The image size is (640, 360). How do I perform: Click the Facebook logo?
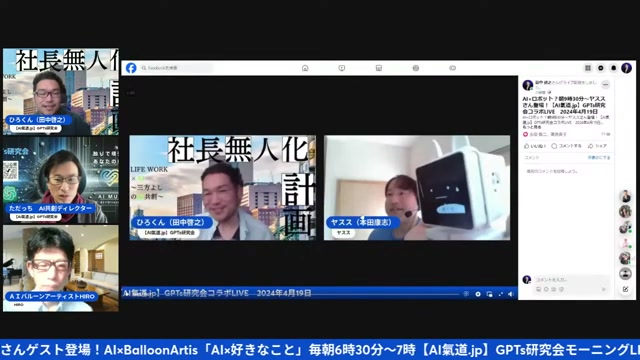point(131,68)
